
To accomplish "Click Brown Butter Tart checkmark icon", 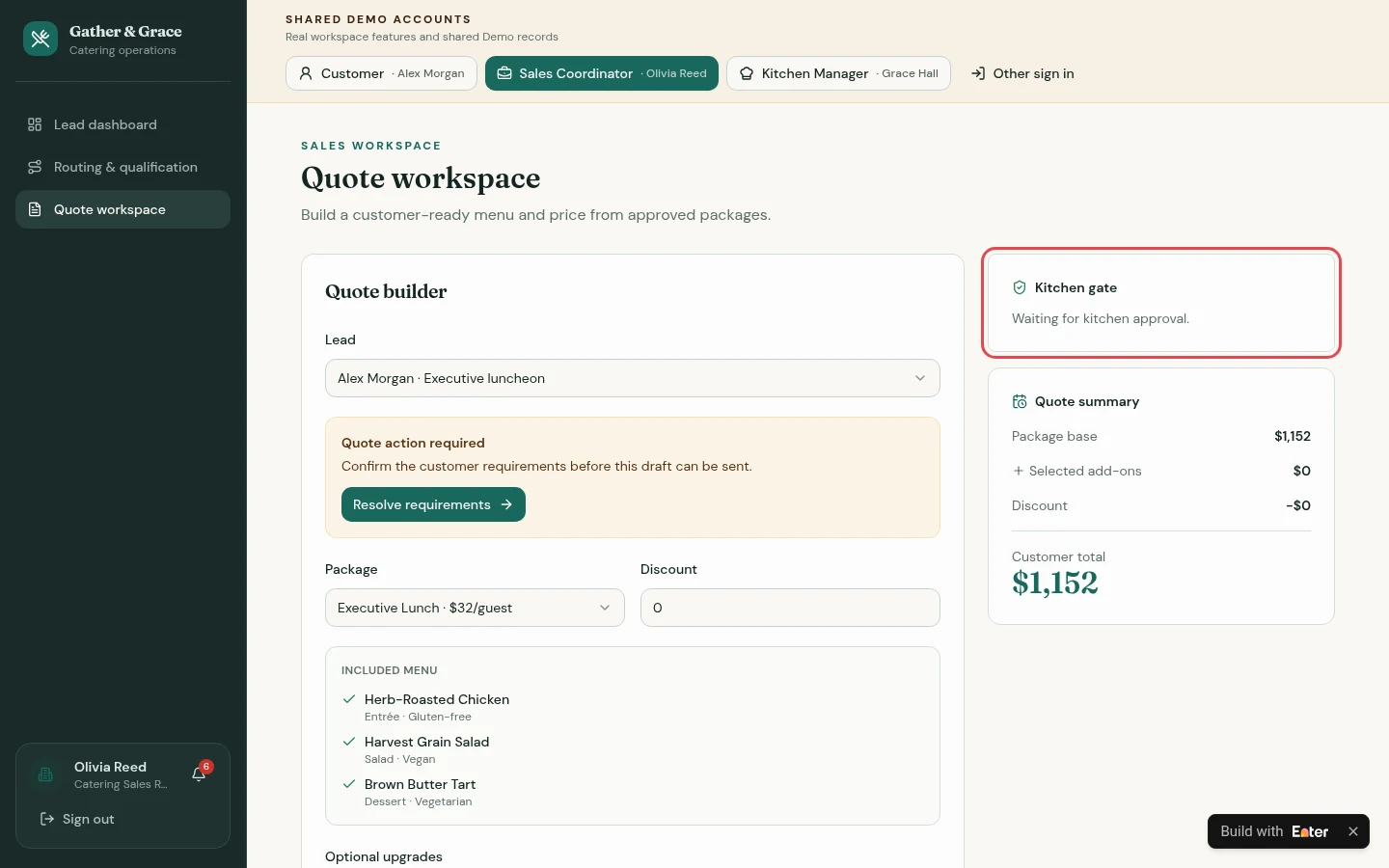I will (x=349, y=784).
